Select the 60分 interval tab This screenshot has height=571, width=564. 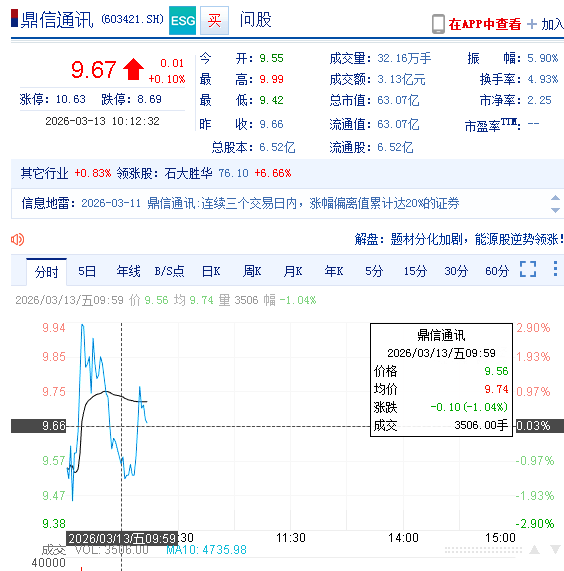(497, 271)
